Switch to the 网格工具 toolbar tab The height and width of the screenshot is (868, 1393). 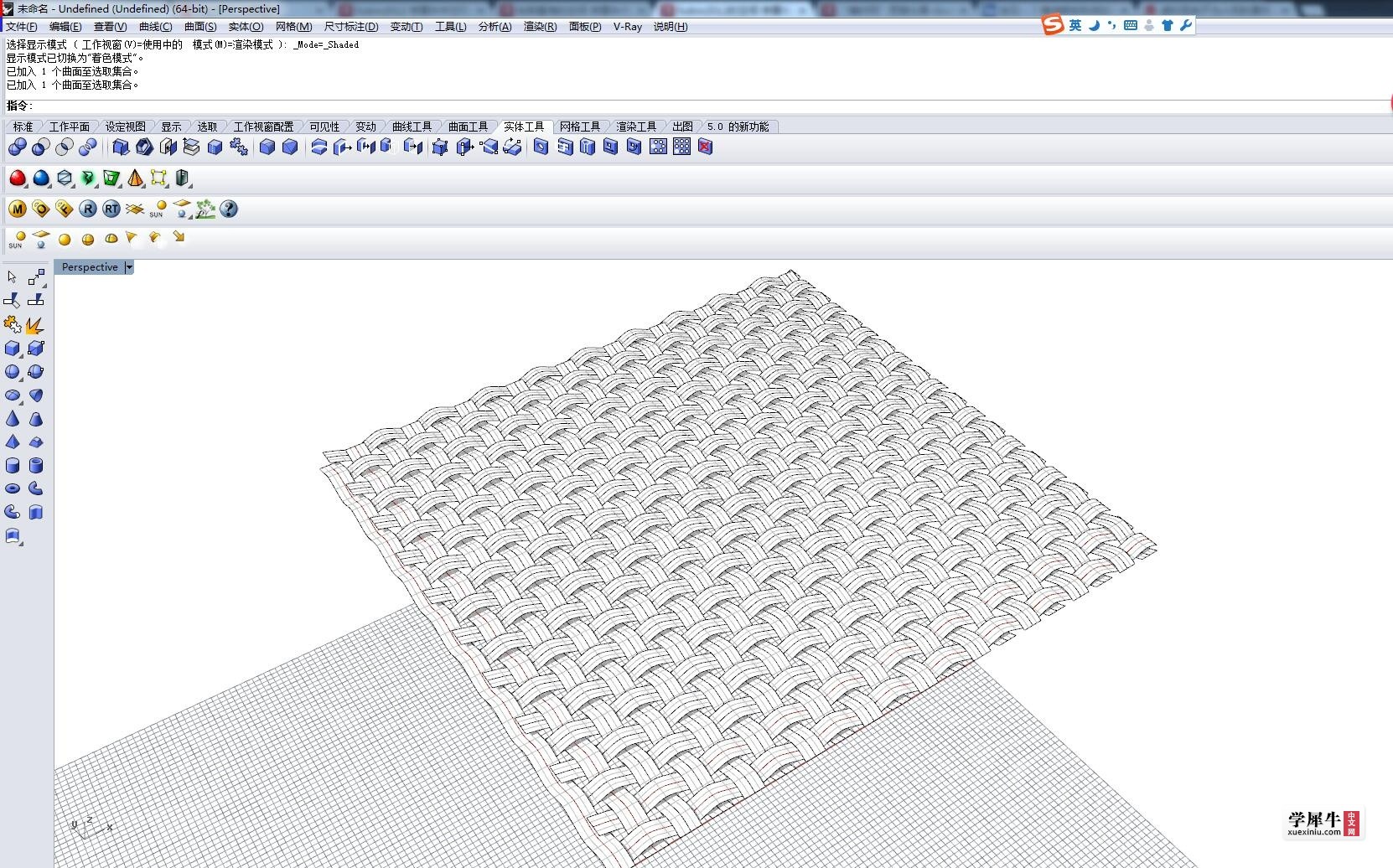point(580,127)
